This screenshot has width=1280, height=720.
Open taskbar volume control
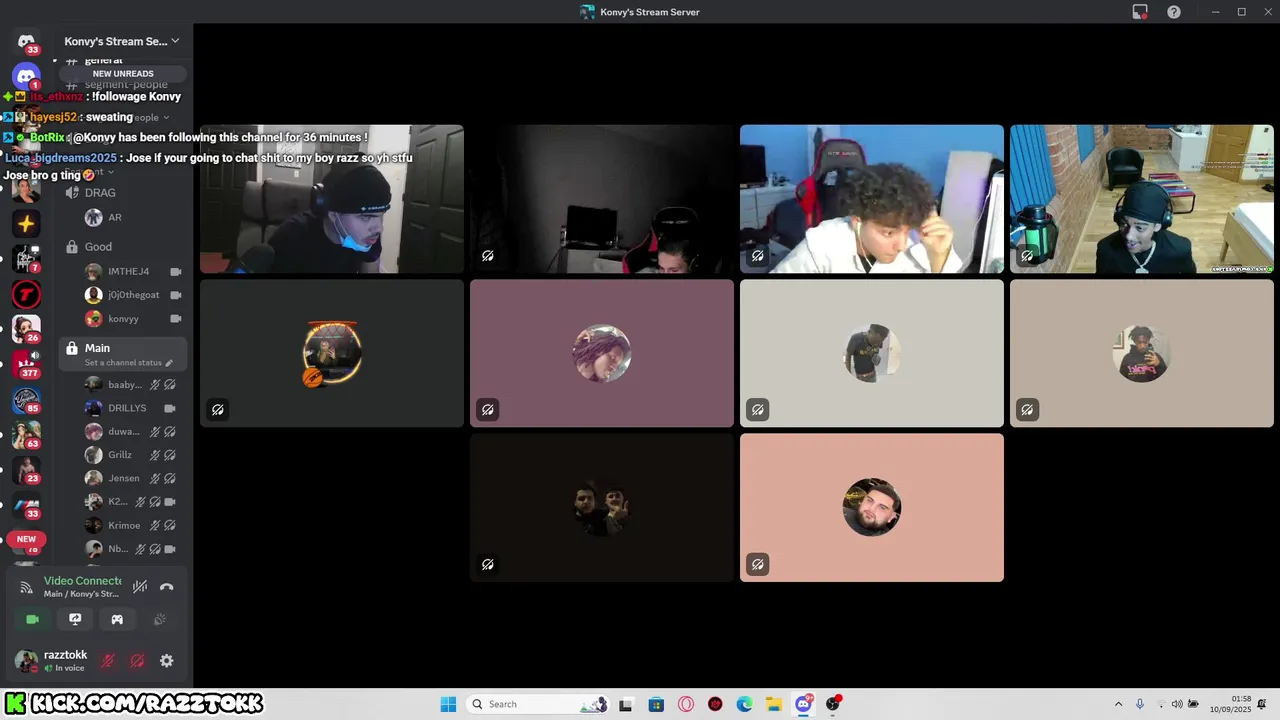click(x=1177, y=704)
